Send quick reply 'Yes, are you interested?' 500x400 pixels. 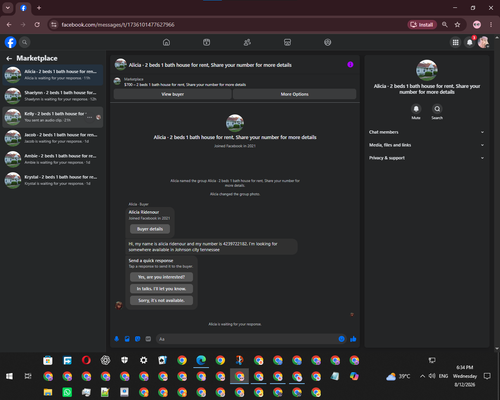[161, 277]
